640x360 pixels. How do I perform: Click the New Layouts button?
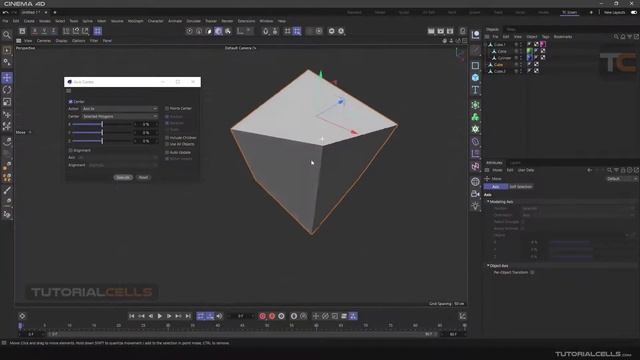[614, 12]
